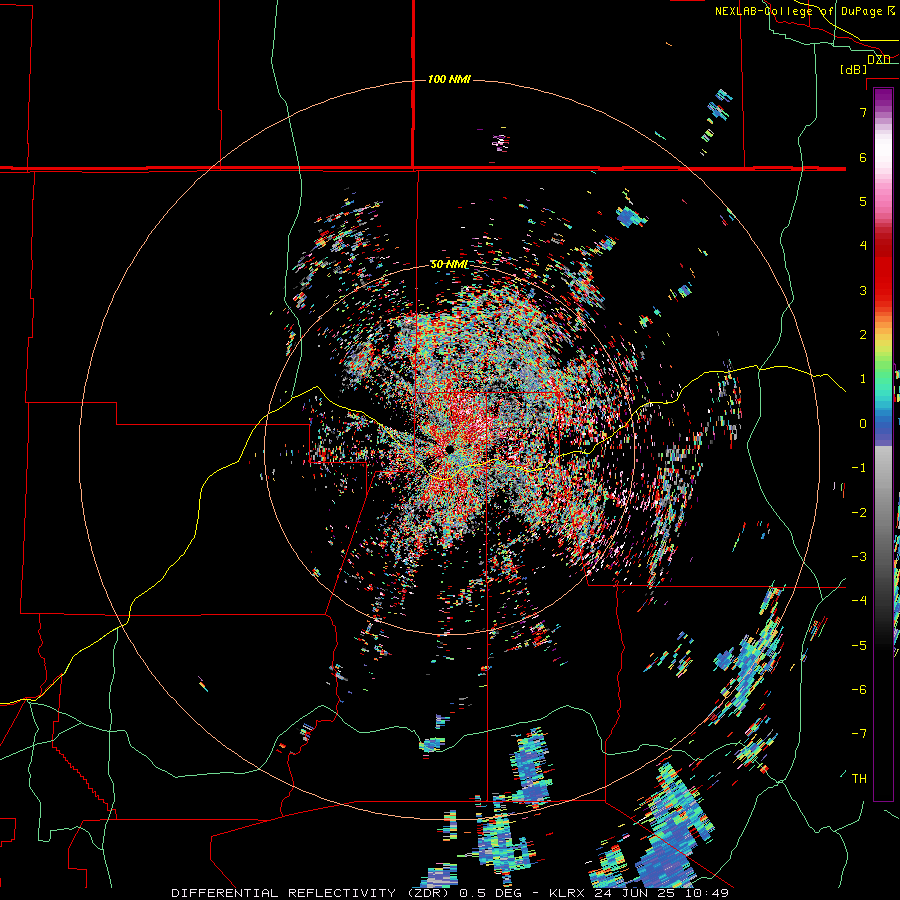Screen dimensions: 900x900
Task: Click the -2 value on color scale
Action: coord(859,513)
